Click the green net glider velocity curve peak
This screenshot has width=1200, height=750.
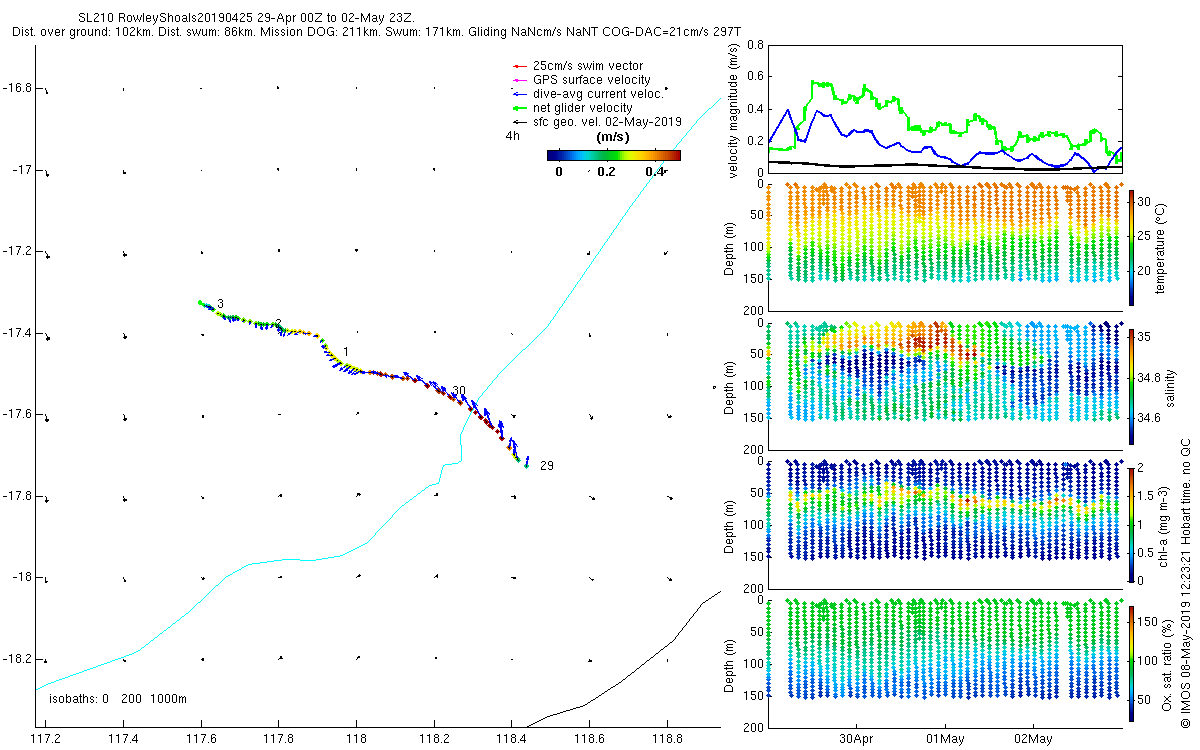click(818, 83)
